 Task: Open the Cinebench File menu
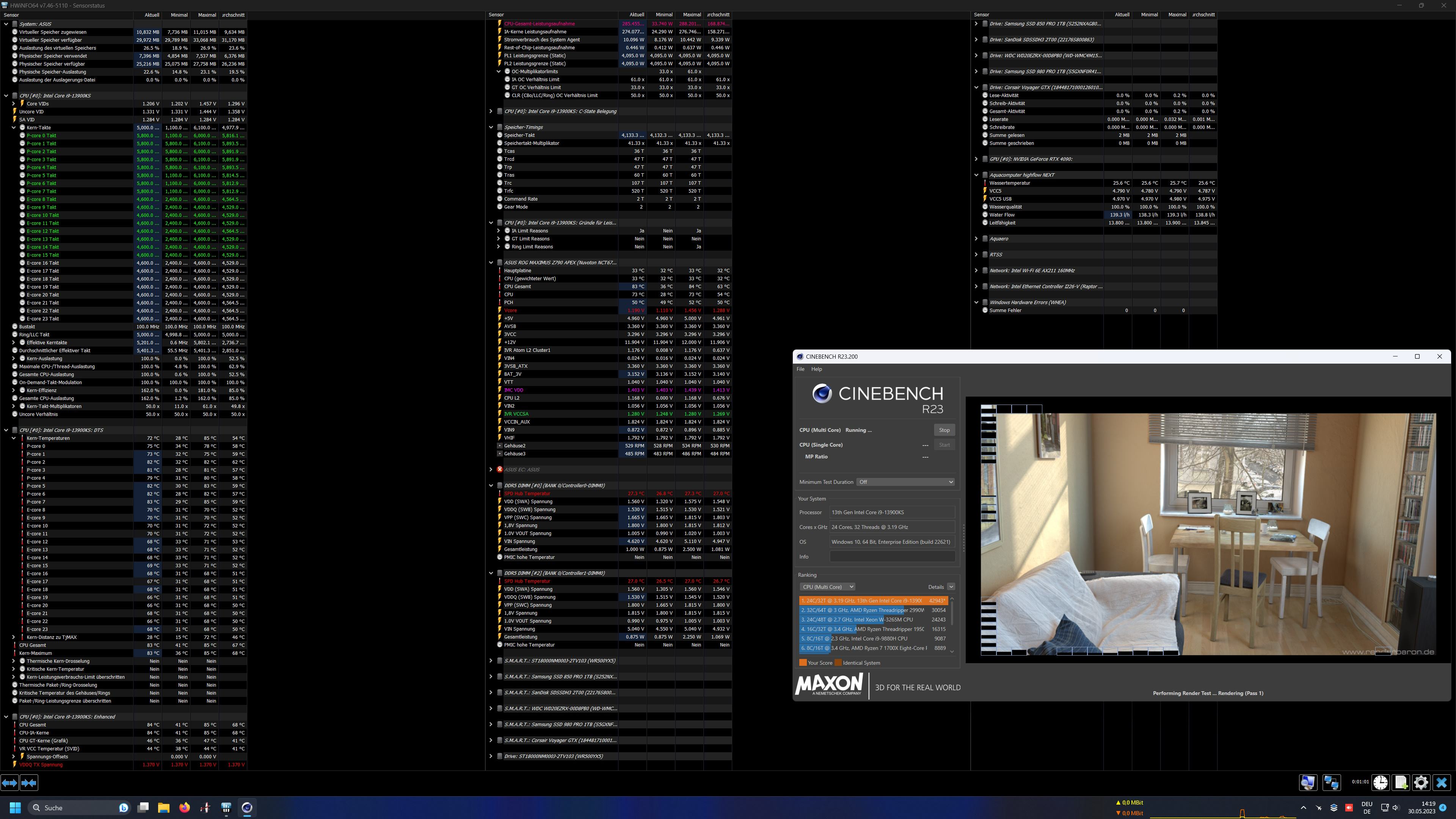(800, 369)
